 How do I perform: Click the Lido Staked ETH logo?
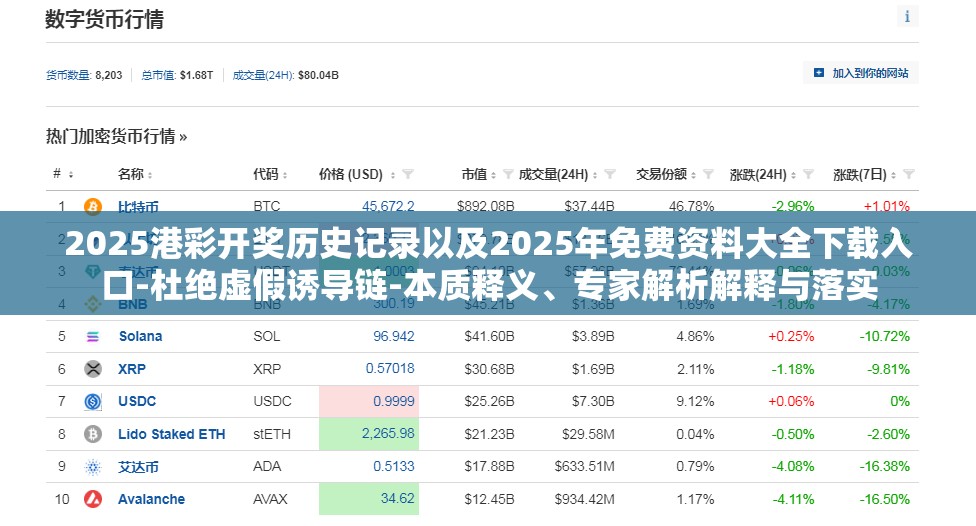(93, 434)
